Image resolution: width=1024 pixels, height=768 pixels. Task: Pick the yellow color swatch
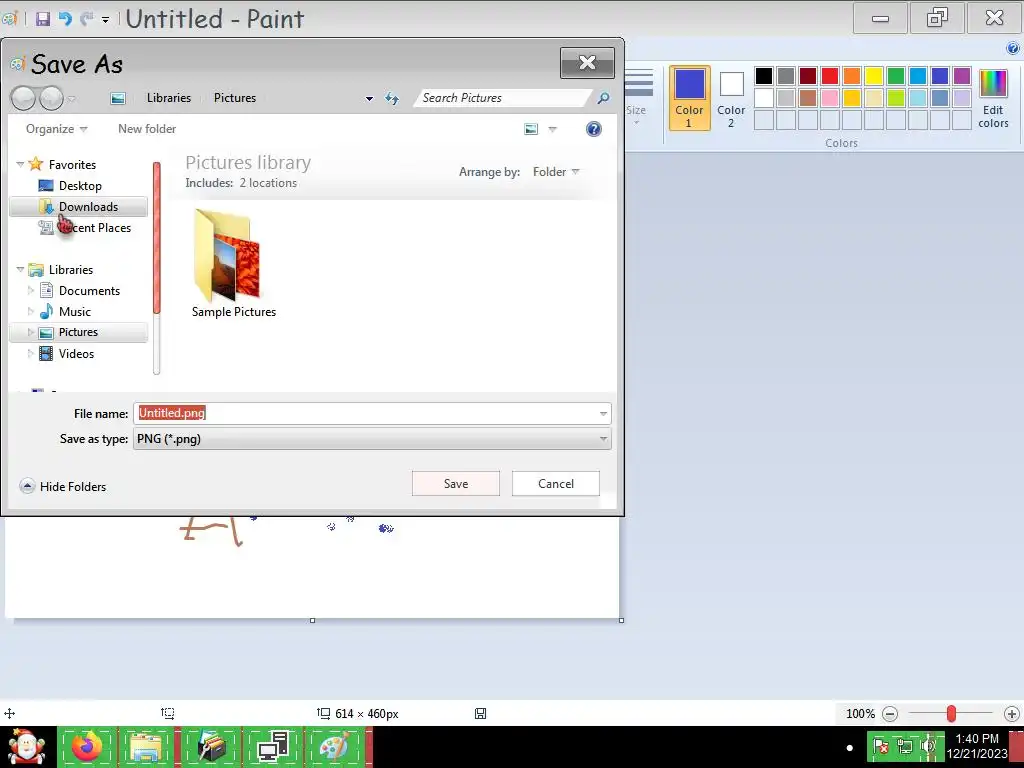pyautogui.click(x=874, y=76)
